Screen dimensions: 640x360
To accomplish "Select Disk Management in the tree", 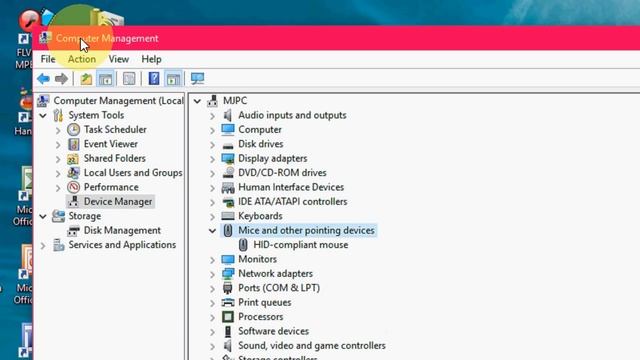I will [x=122, y=230].
